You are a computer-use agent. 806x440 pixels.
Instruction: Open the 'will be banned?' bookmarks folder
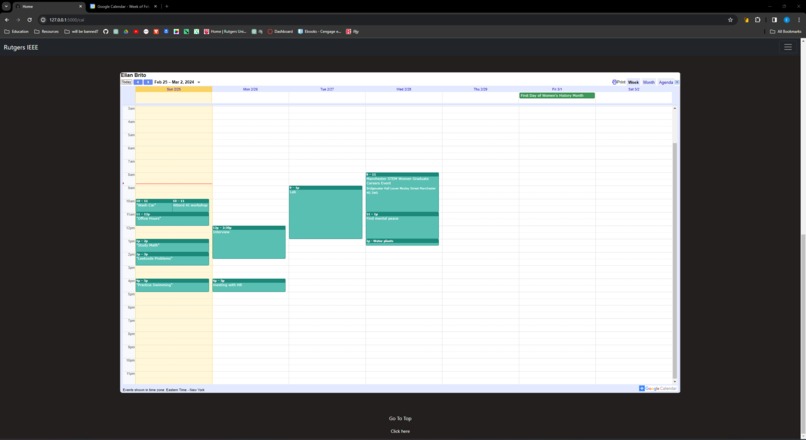tap(81, 31)
